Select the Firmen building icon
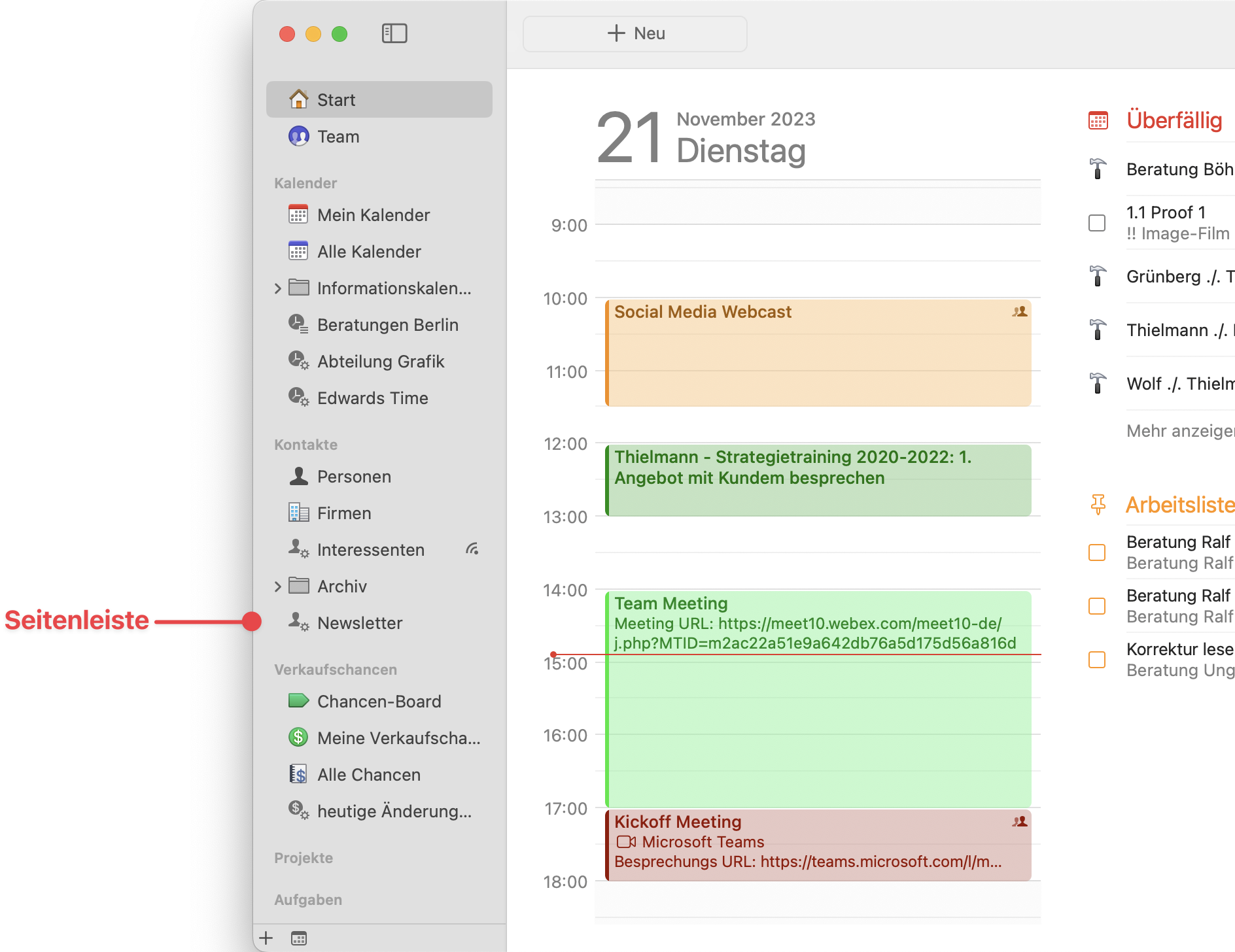This screenshot has width=1235, height=952. (x=298, y=513)
